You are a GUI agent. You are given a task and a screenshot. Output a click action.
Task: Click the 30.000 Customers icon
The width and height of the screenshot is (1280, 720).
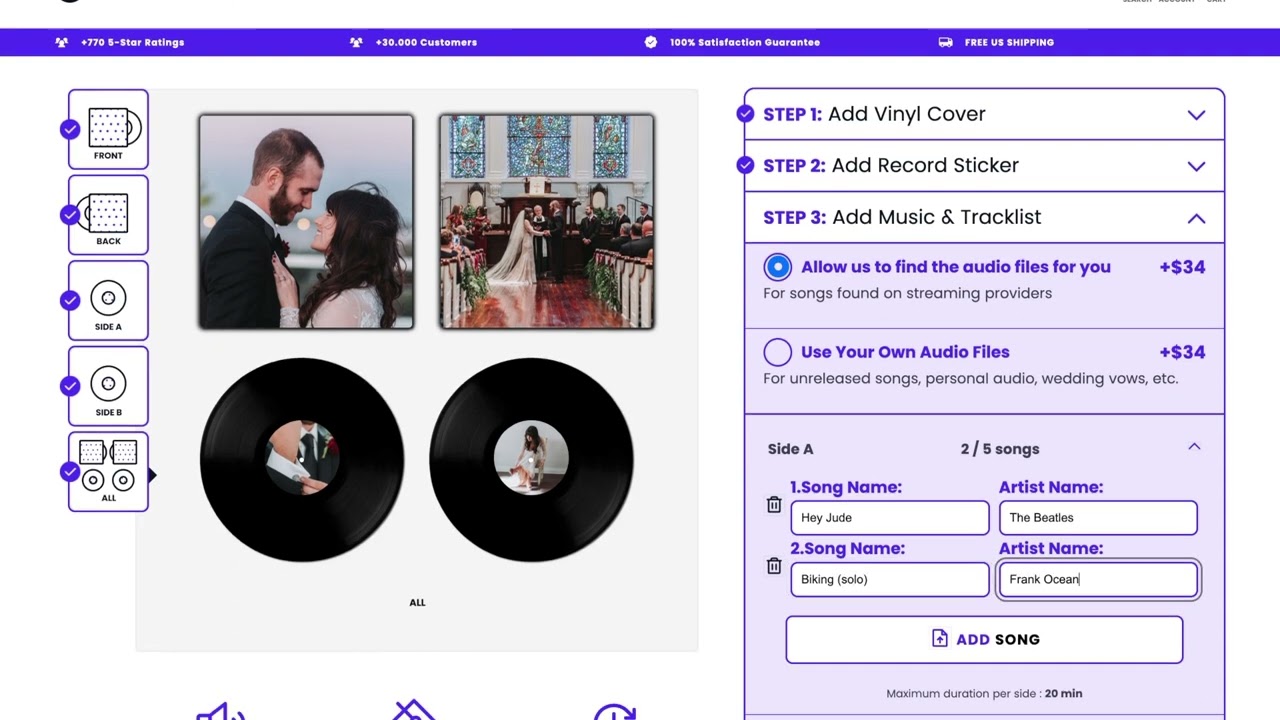pos(356,42)
